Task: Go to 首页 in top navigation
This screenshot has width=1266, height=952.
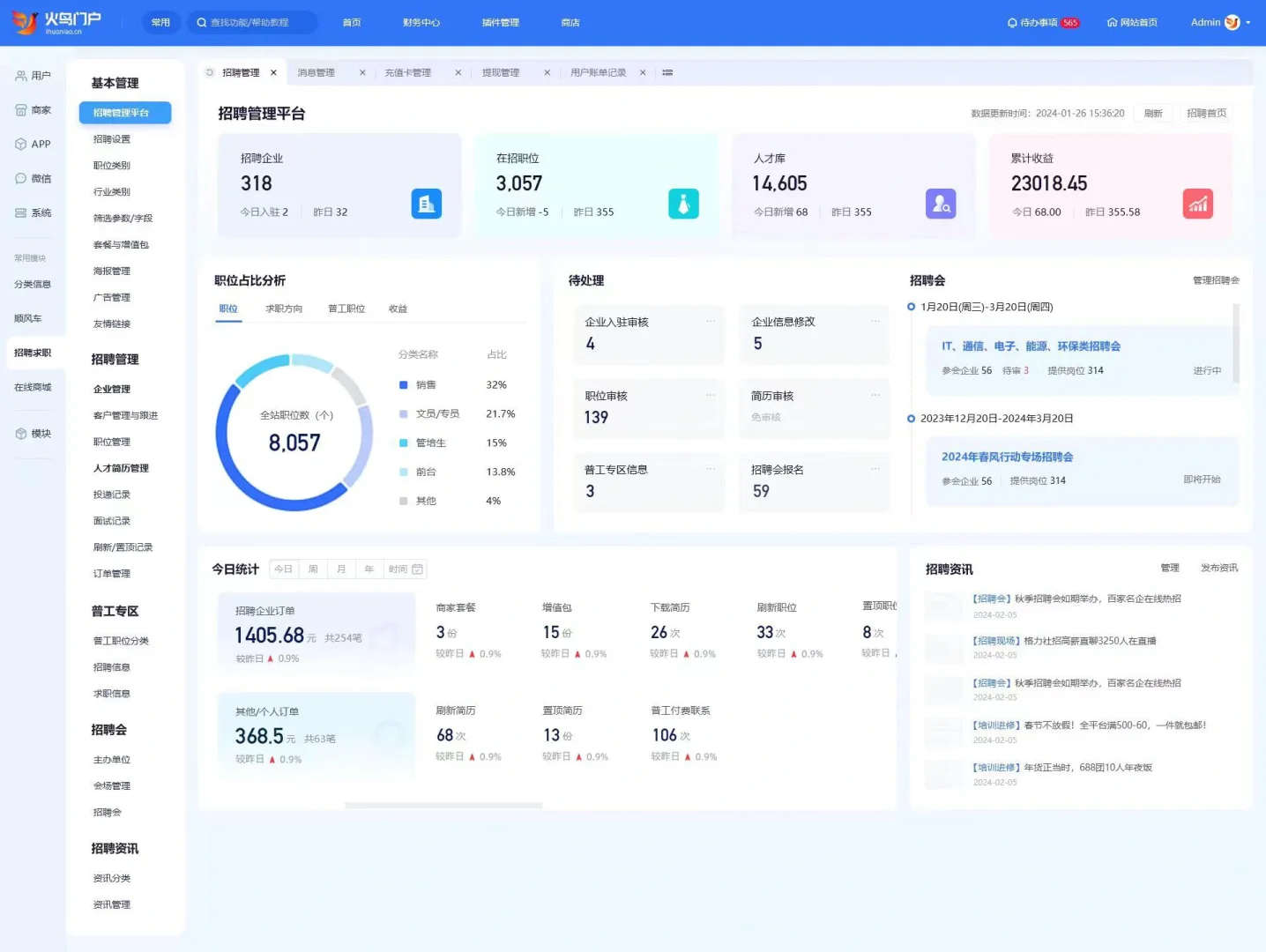Action: pyautogui.click(x=352, y=23)
